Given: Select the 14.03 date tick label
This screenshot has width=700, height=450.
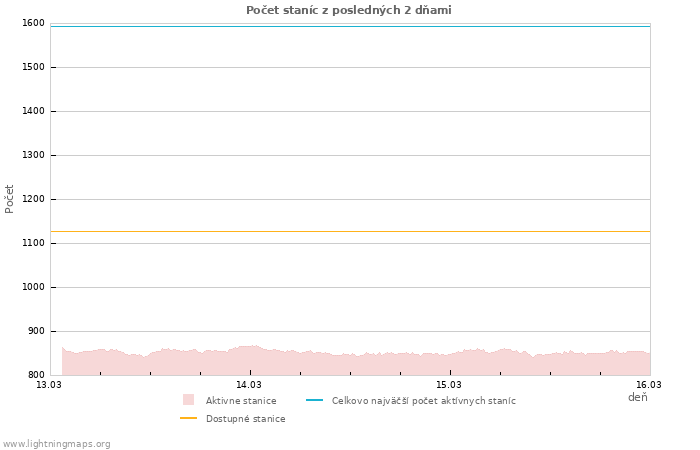Looking at the screenshot, I should [x=249, y=384].
